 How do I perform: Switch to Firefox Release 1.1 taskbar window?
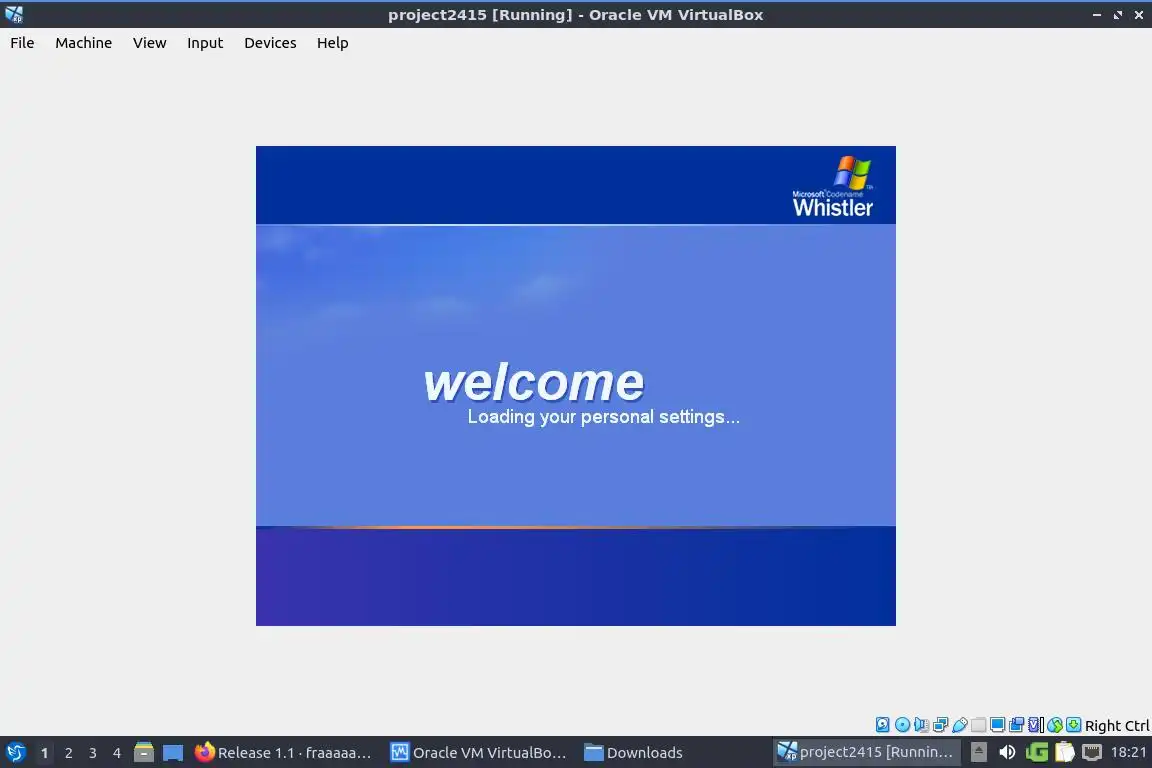point(283,753)
